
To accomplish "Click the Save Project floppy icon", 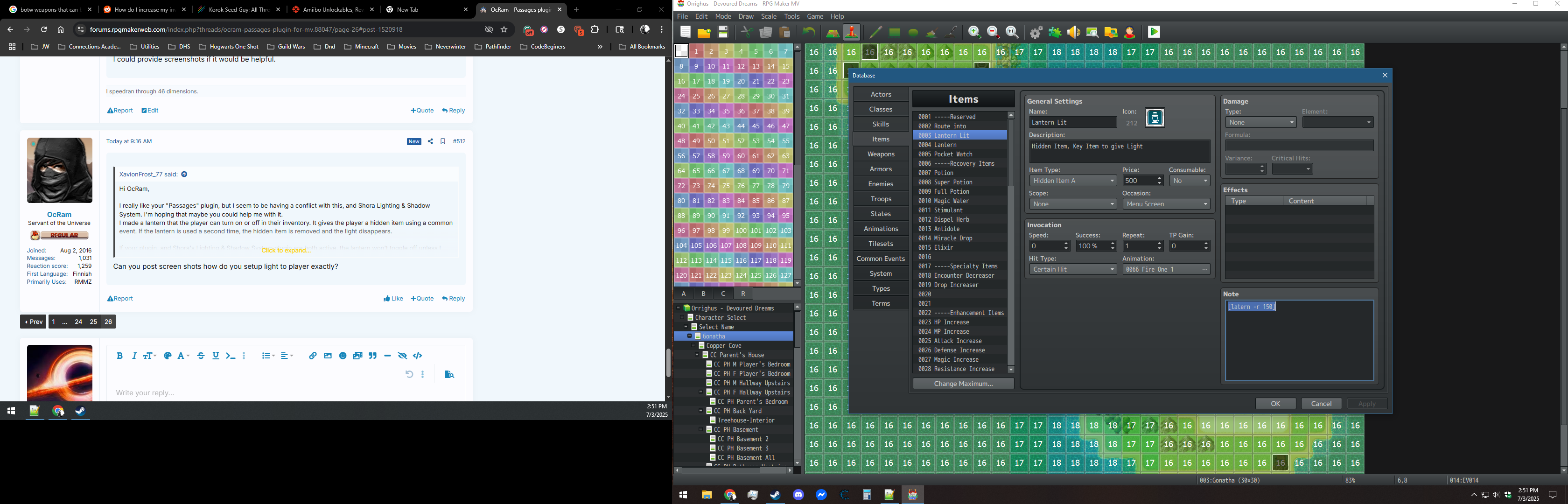I will (x=723, y=32).
